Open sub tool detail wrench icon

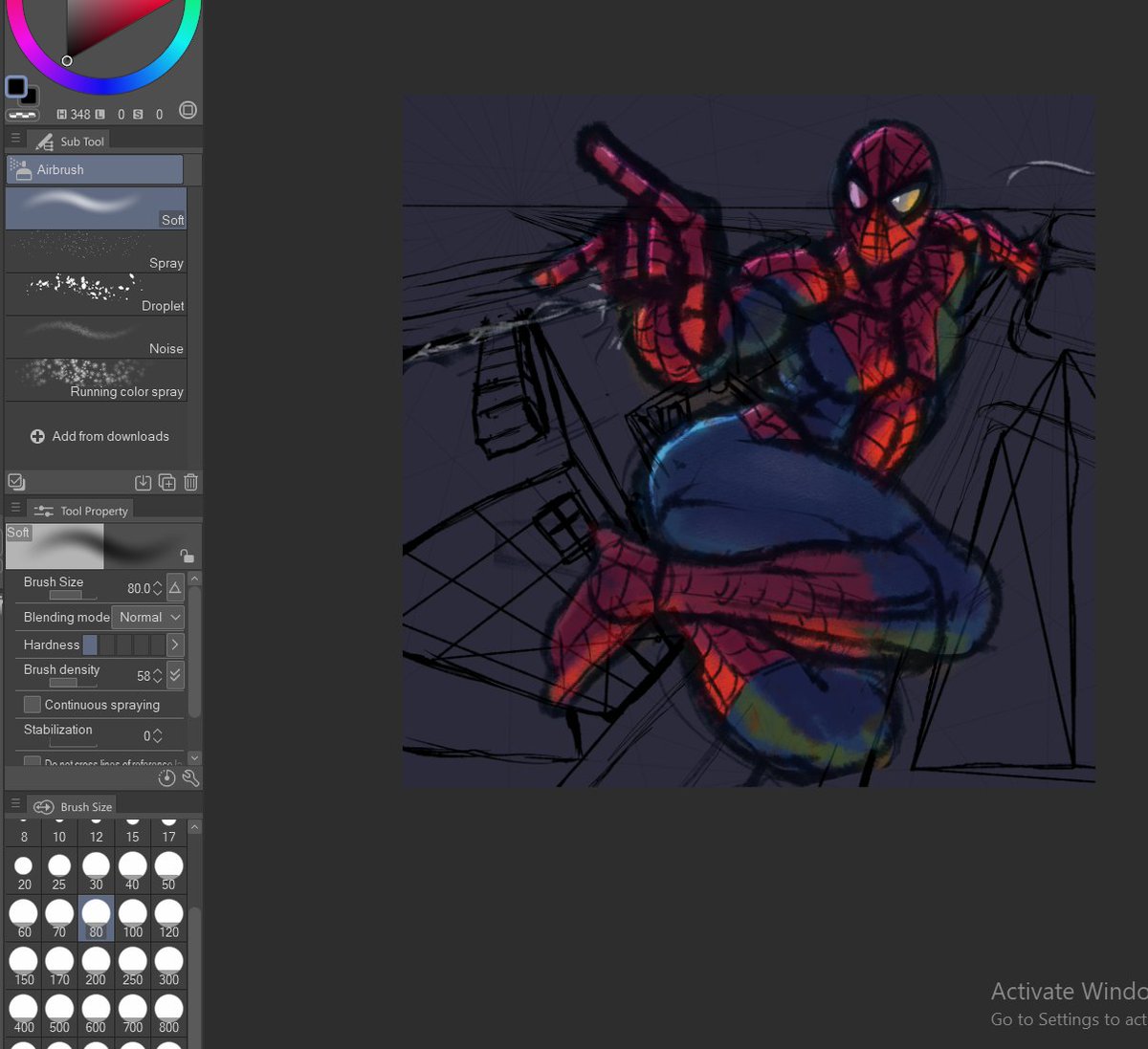(190, 778)
